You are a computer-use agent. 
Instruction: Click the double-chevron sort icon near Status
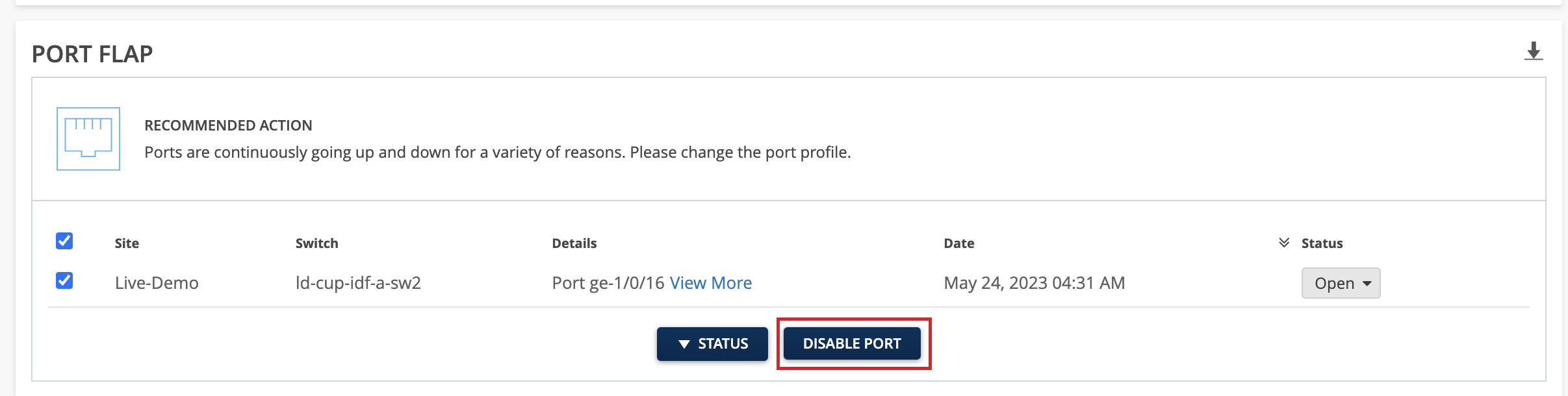pos(1284,243)
